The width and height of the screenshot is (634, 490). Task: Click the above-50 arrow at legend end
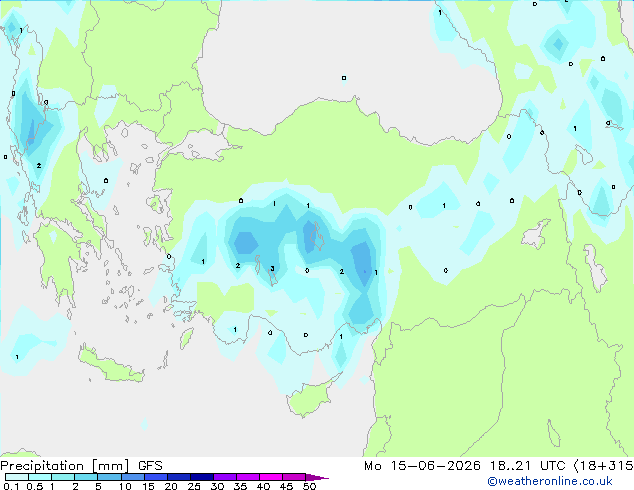[x=317, y=477]
